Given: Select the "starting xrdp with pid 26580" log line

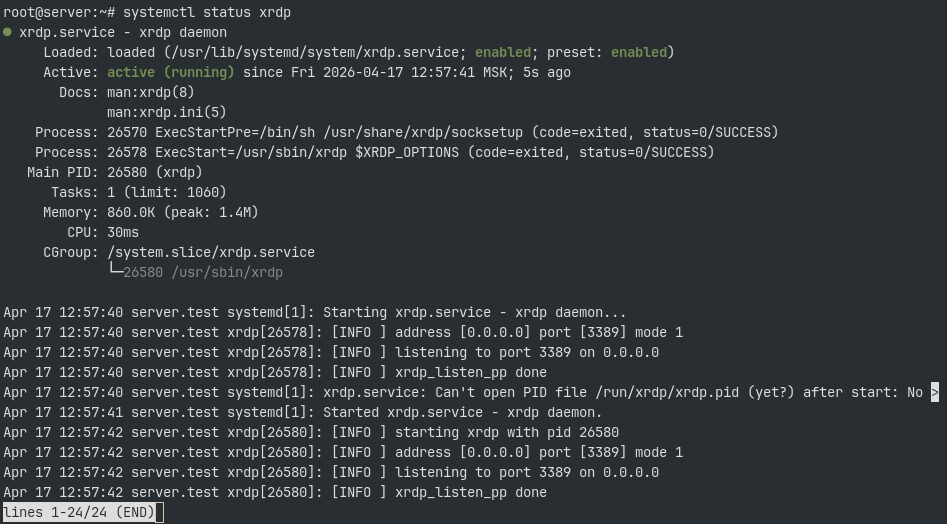Looking at the screenshot, I should pos(507,432).
